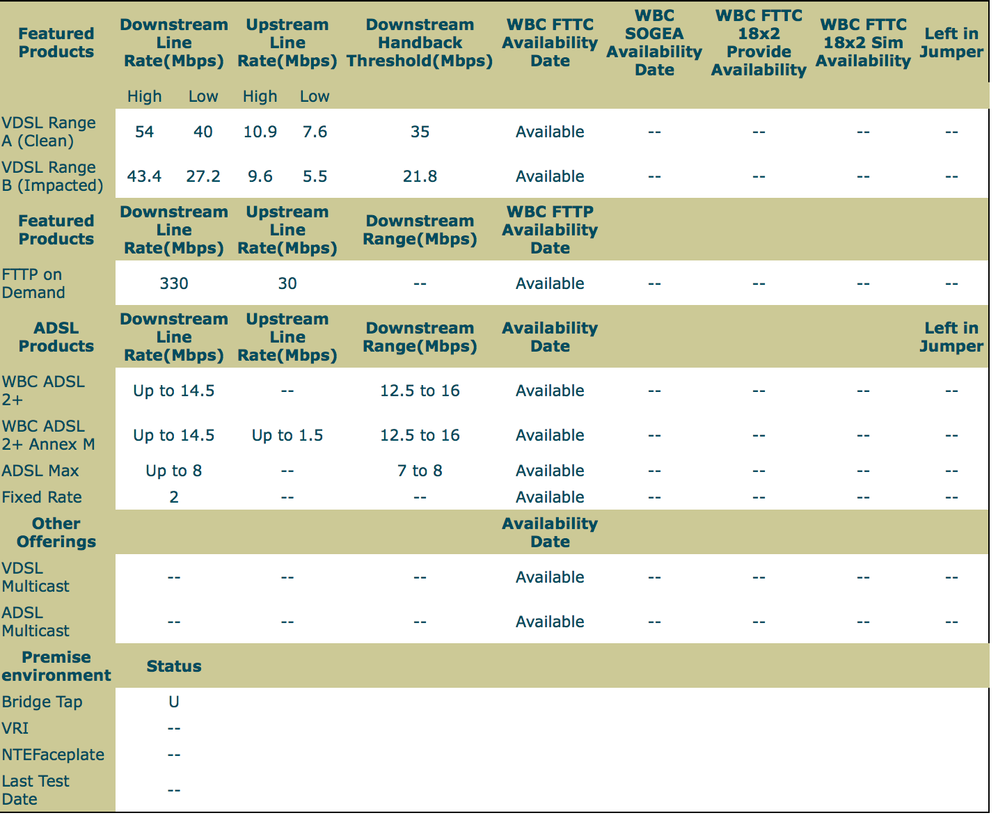Click 'WBC FTTP Availability Date' header
Image resolution: width=998 pixels, height=816 pixels.
(550, 230)
